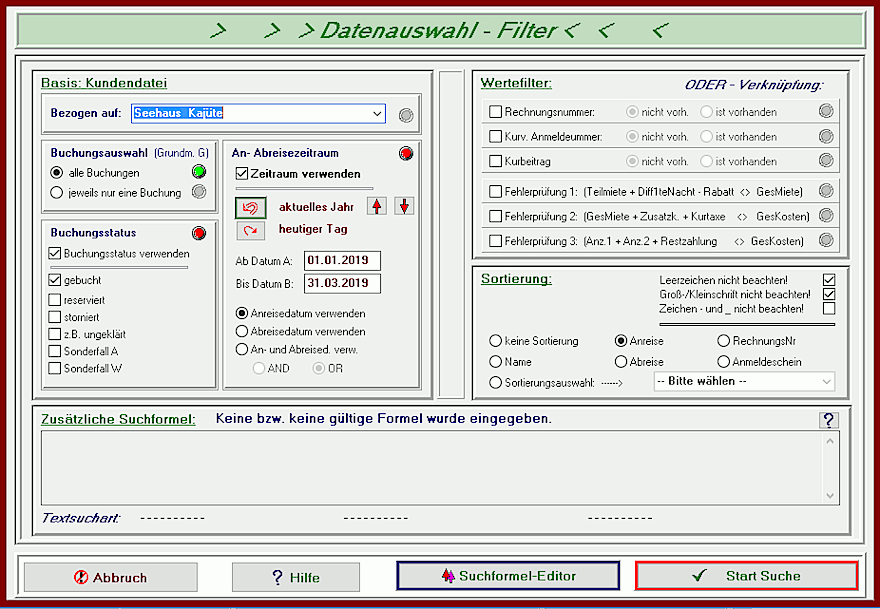Image resolution: width=880 pixels, height=609 pixels.
Task: Click into the 'Ab Datum A' date field
Action: click(342, 261)
